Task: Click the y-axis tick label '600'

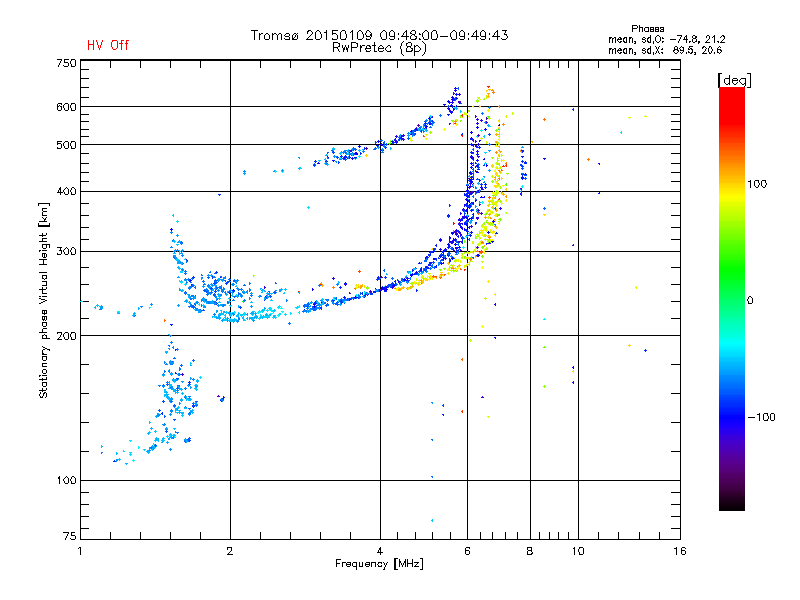Action: point(67,107)
